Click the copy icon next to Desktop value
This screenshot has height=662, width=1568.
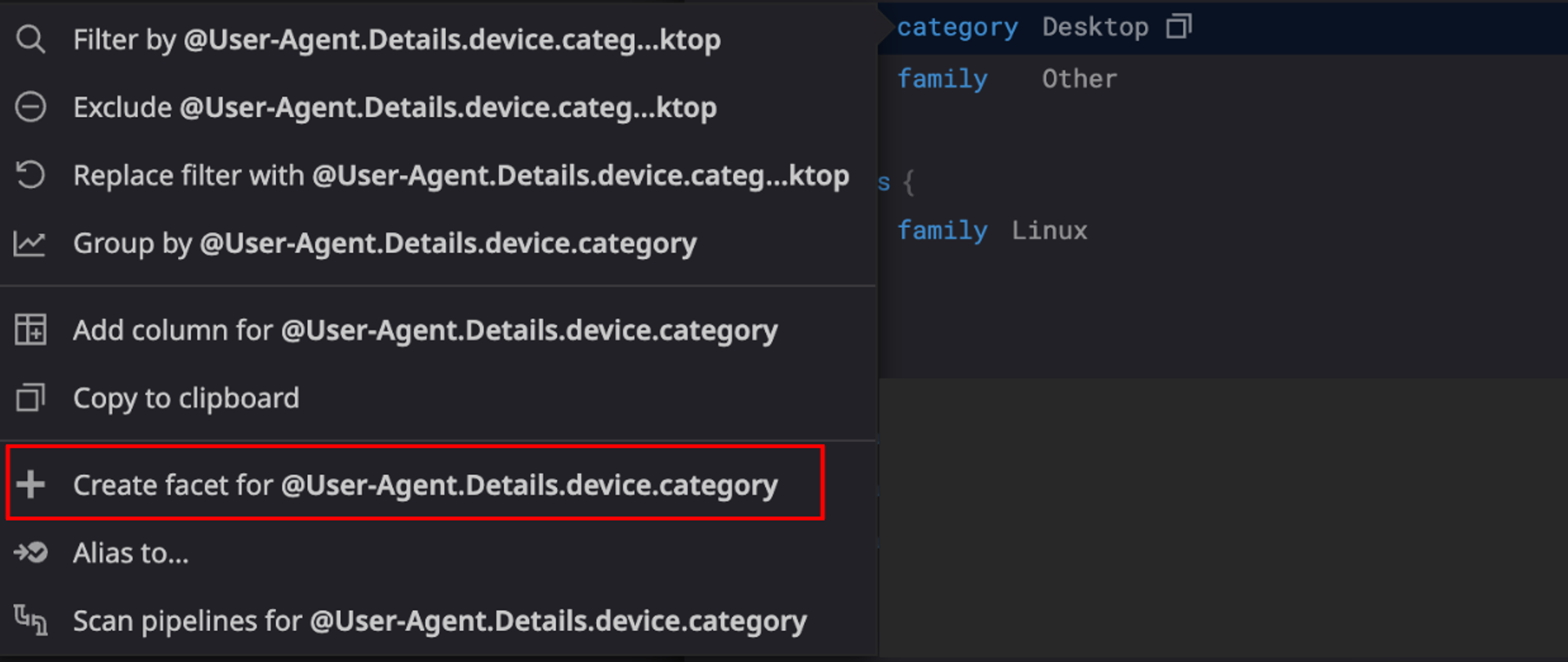coord(1179,25)
